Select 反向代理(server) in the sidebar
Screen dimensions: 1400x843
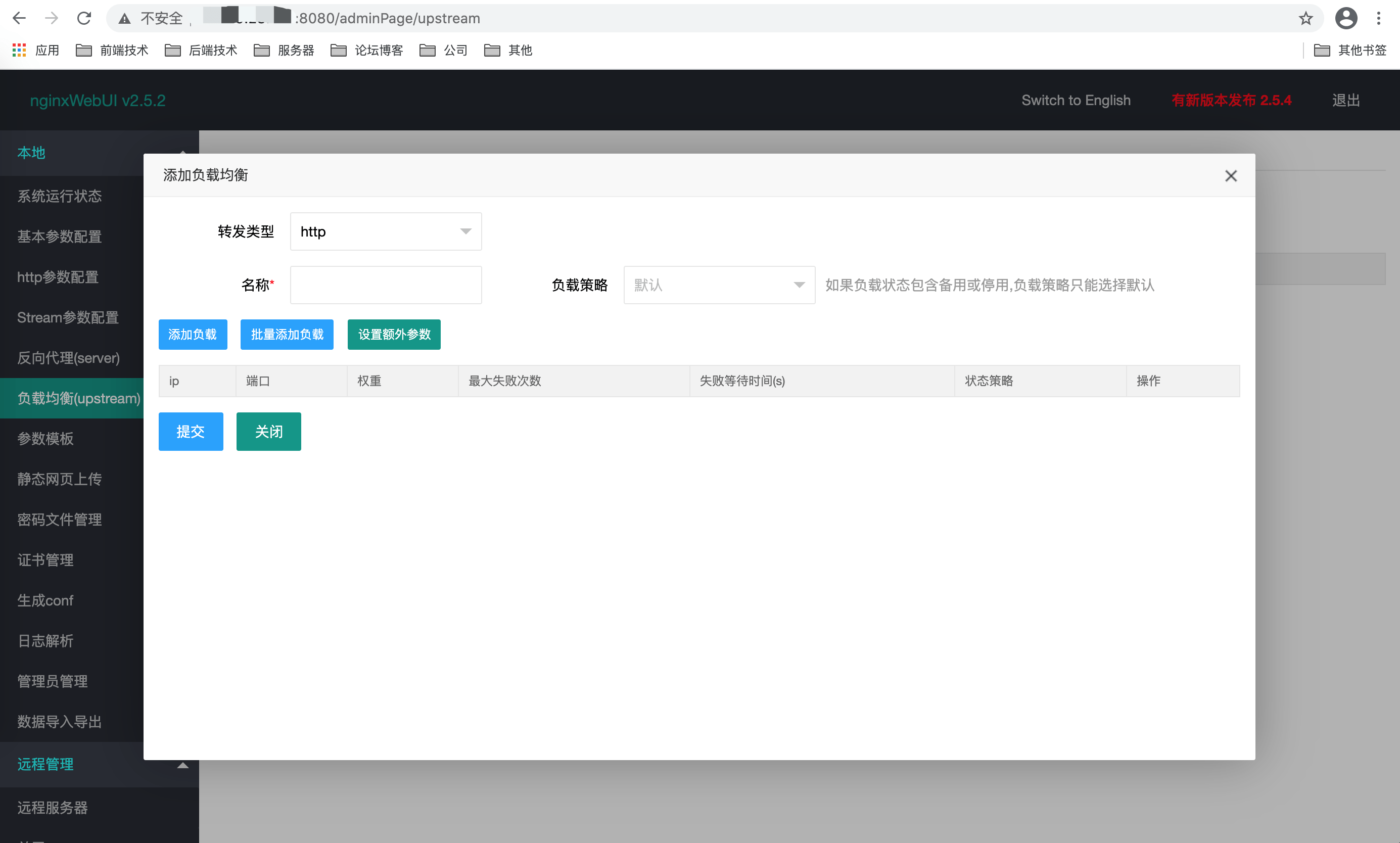68,358
